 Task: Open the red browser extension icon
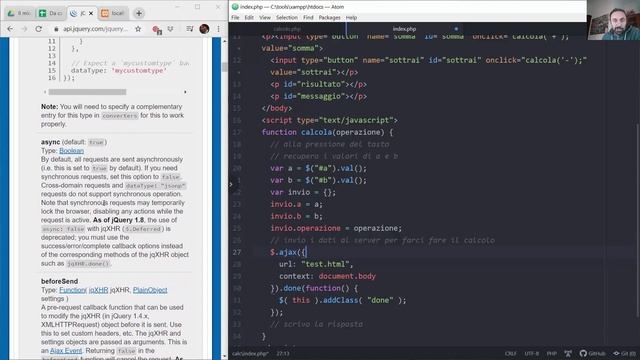(156, 29)
